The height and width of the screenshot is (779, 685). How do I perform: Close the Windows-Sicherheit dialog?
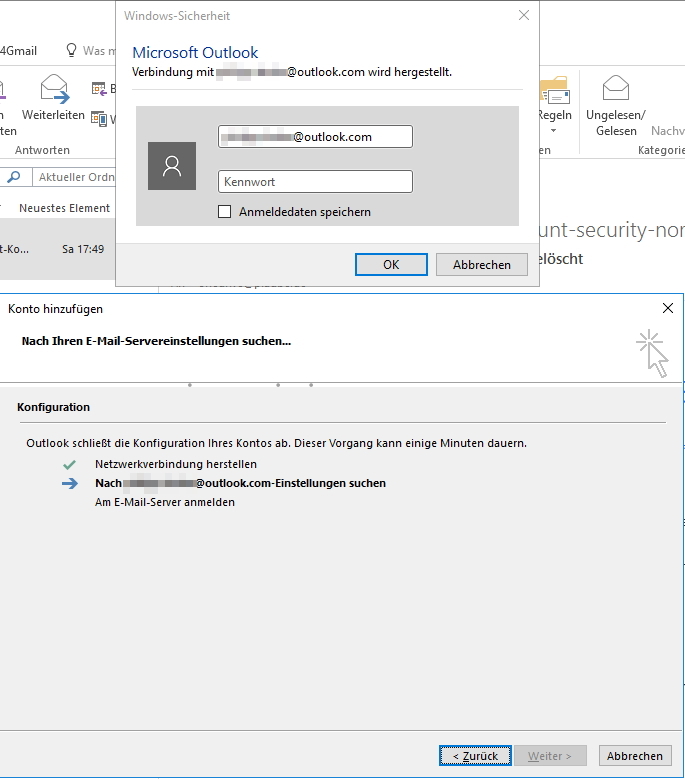click(524, 15)
